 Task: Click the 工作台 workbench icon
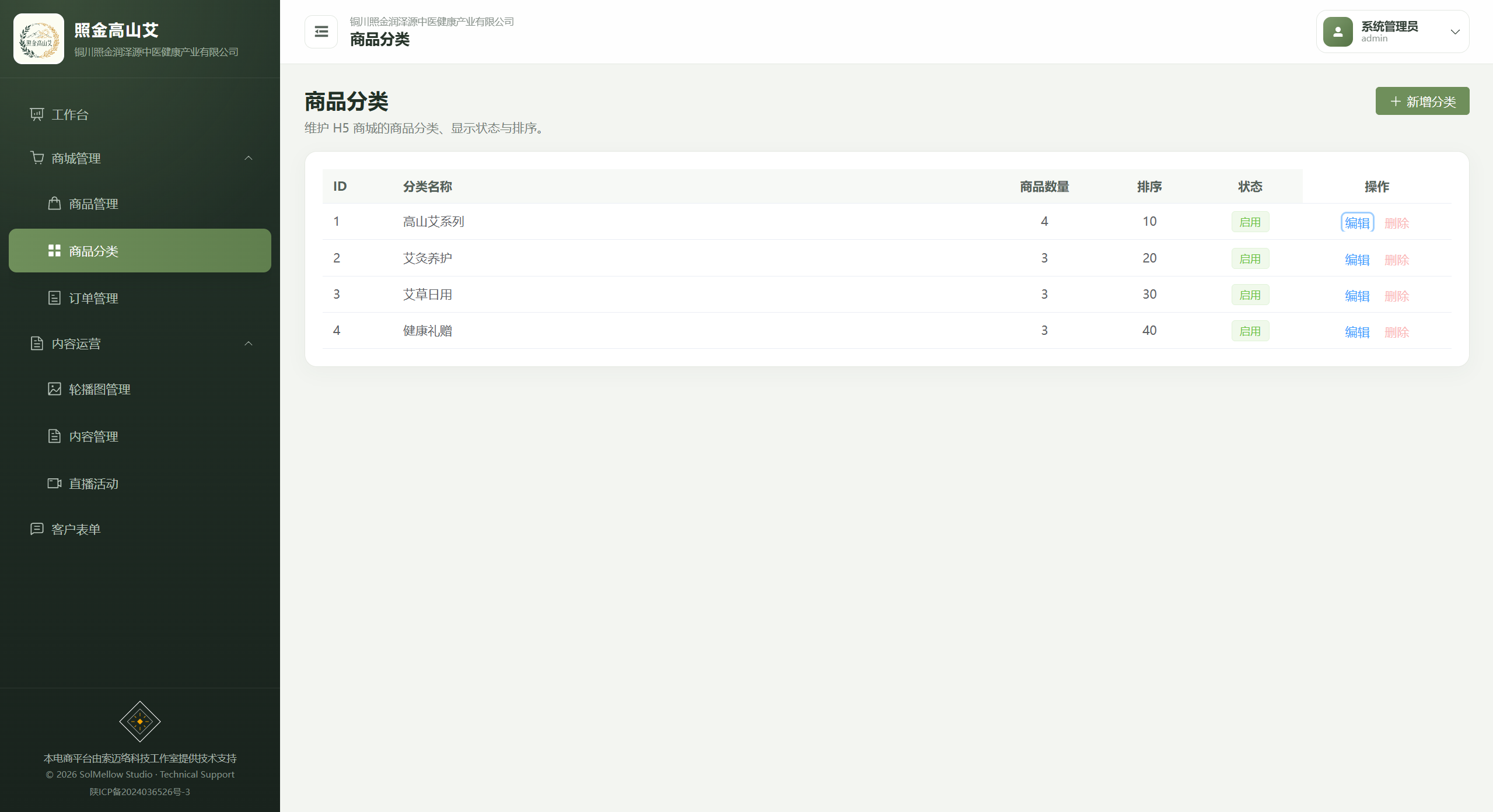(x=37, y=114)
